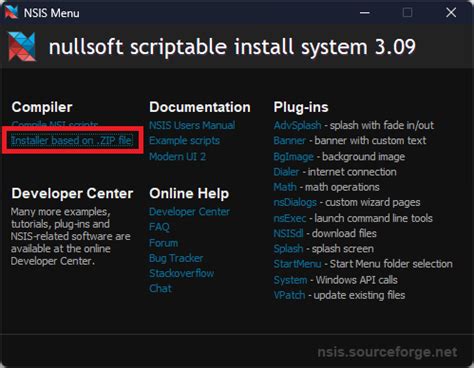The height and width of the screenshot is (368, 474).
Task: Click 'math operations' description text
Action: pos(342,187)
